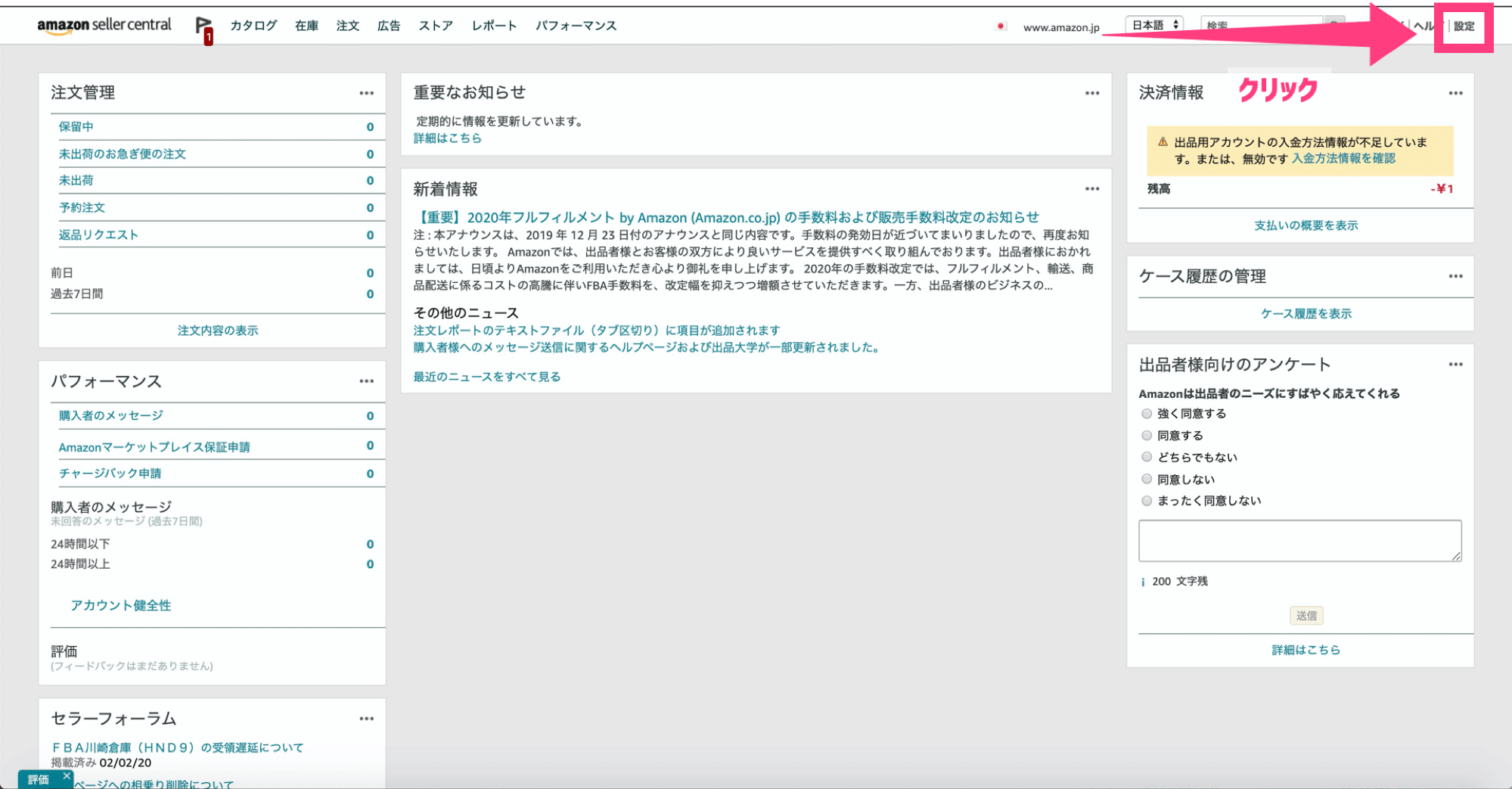Open the ストア menu
The height and width of the screenshot is (789, 1512).
[x=436, y=26]
